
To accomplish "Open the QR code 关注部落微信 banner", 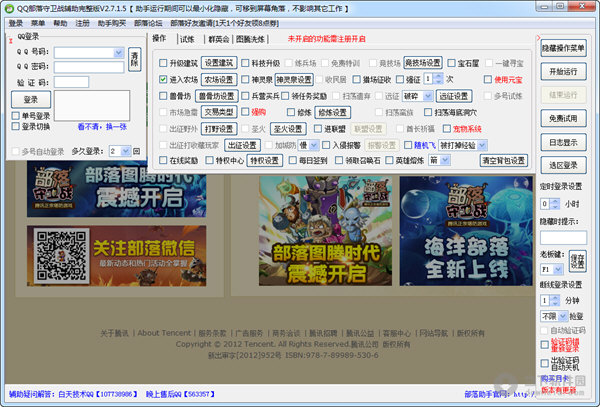I will pos(116,256).
